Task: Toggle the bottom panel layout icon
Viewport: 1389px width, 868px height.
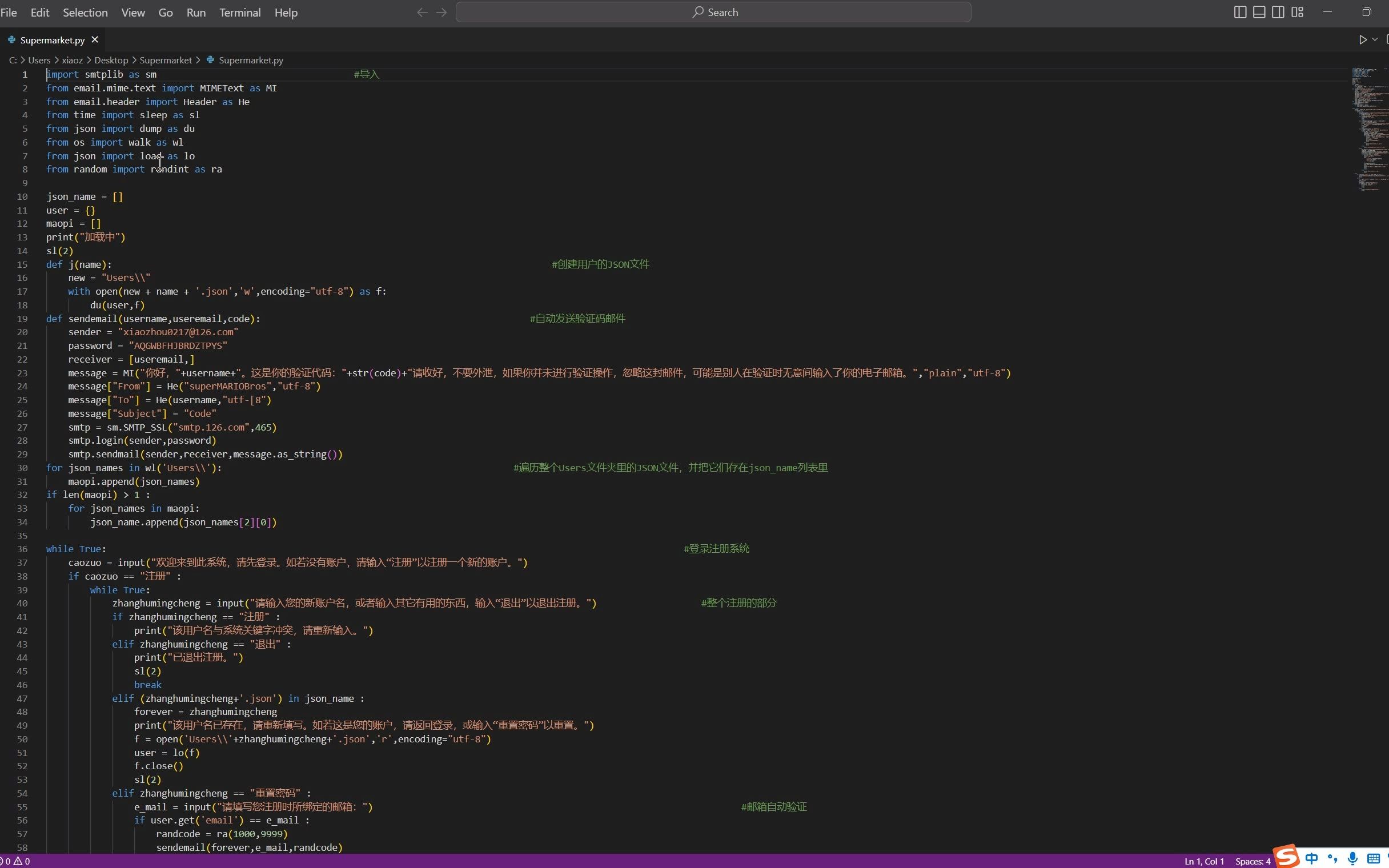Action: [x=1259, y=12]
